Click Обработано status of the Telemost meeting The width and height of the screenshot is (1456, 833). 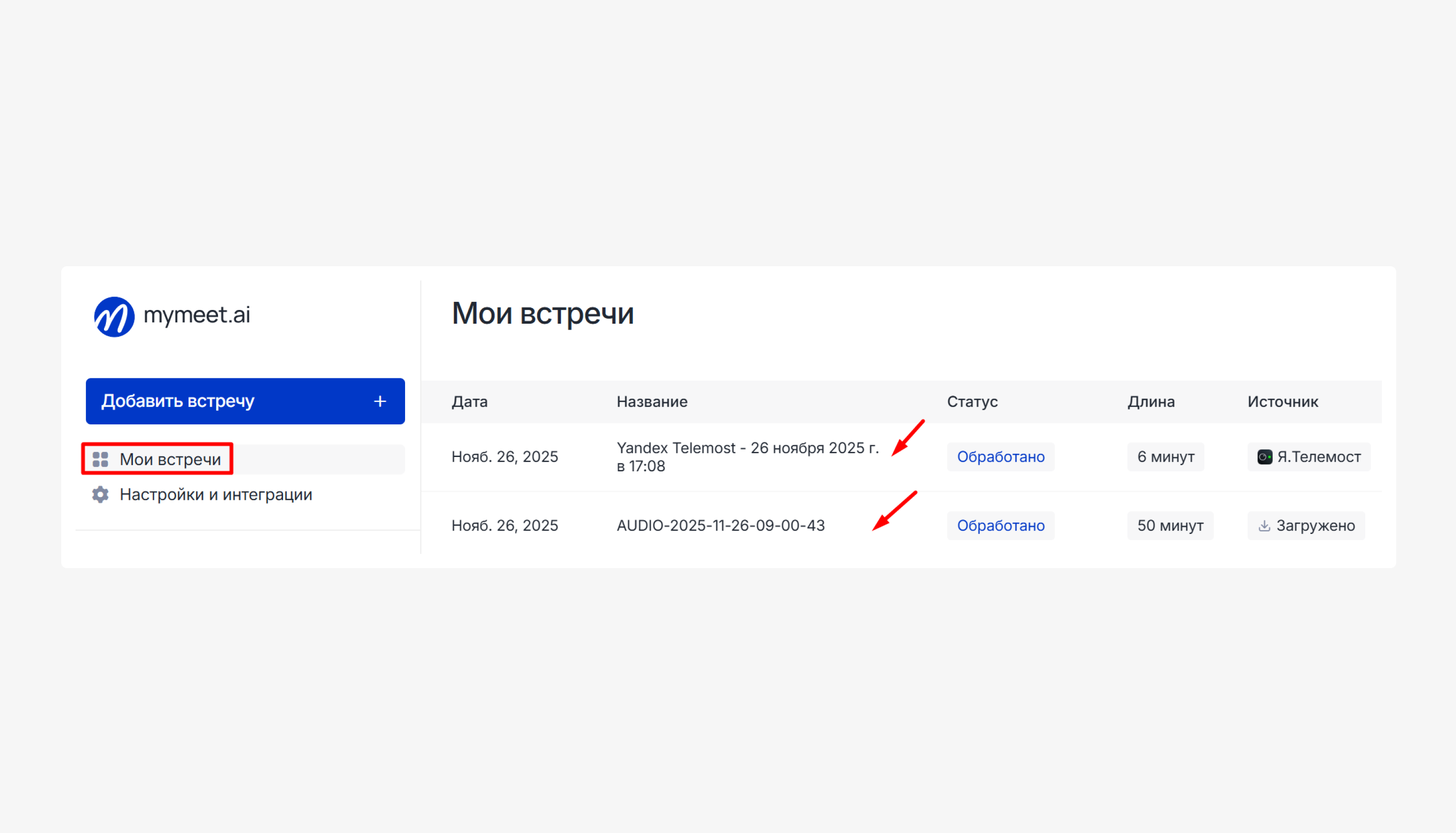pos(1001,457)
